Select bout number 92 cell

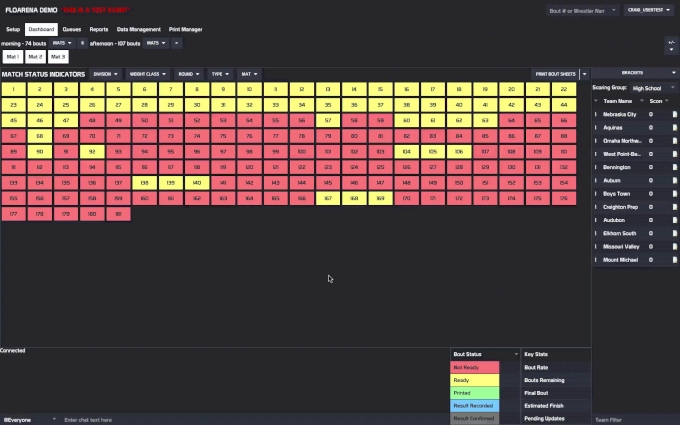click(91, 151)
